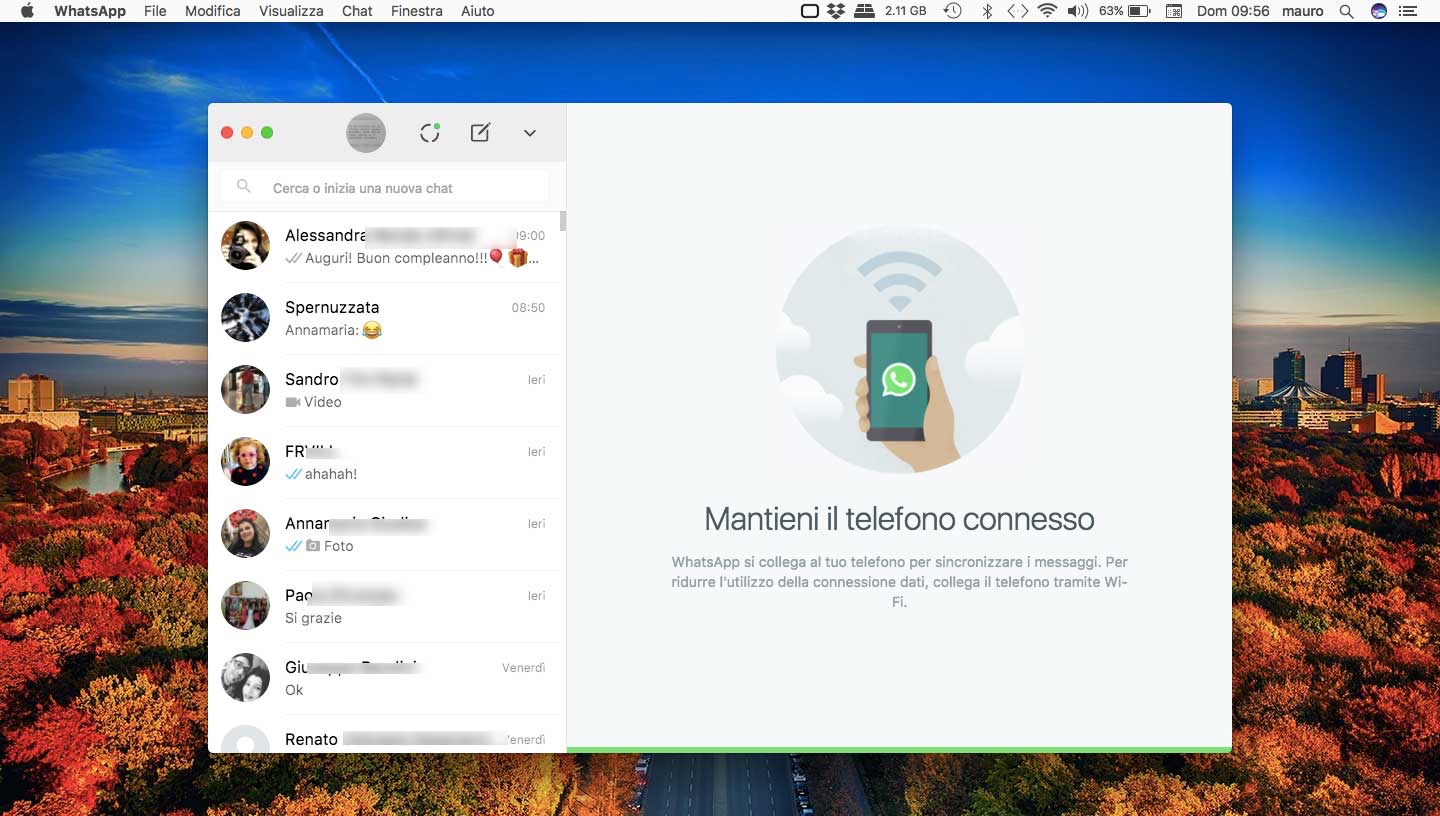Open Sandro's chat with Video message

[x=386, y=391]
